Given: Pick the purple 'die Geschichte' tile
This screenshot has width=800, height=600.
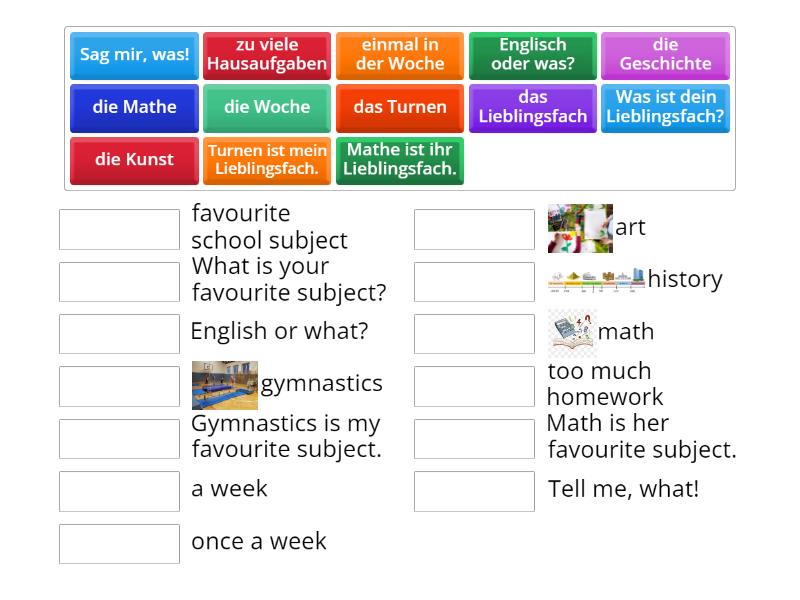Looking at the screenshot, I should tap(665, 56).
